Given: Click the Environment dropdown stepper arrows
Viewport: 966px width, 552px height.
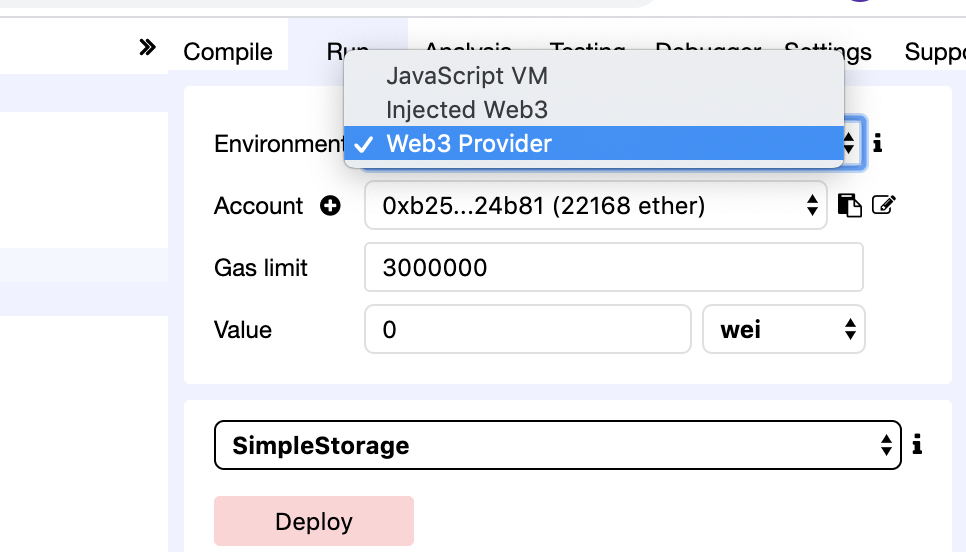Looking at the screenshot, I should 850,144.
